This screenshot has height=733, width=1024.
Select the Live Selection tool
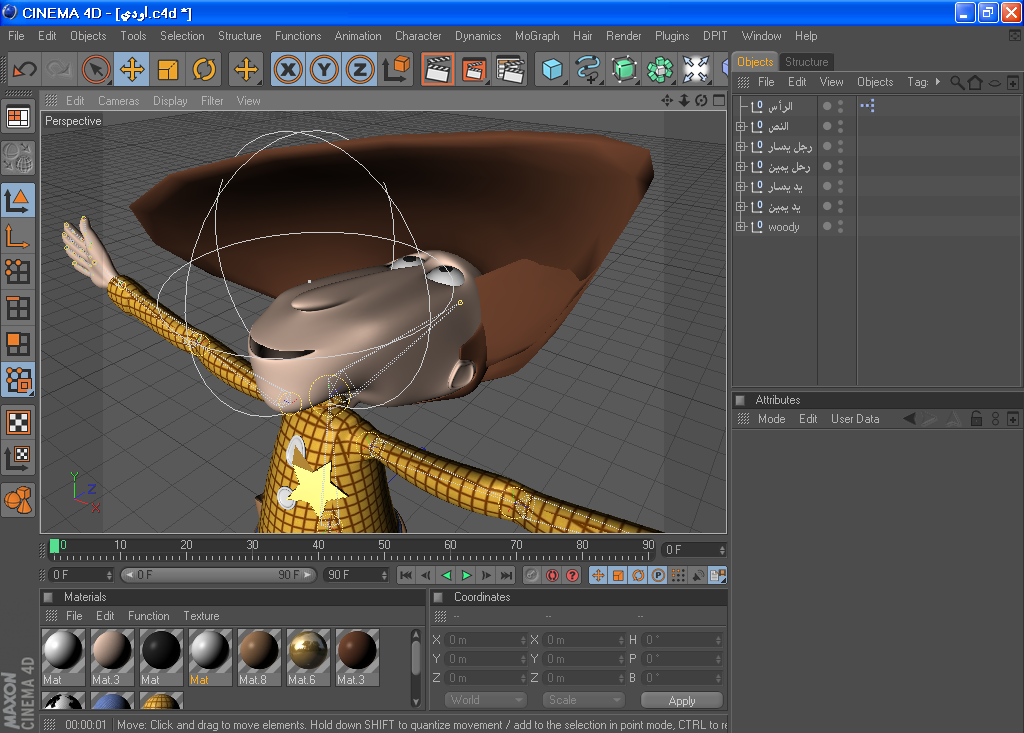coord(96,69)
